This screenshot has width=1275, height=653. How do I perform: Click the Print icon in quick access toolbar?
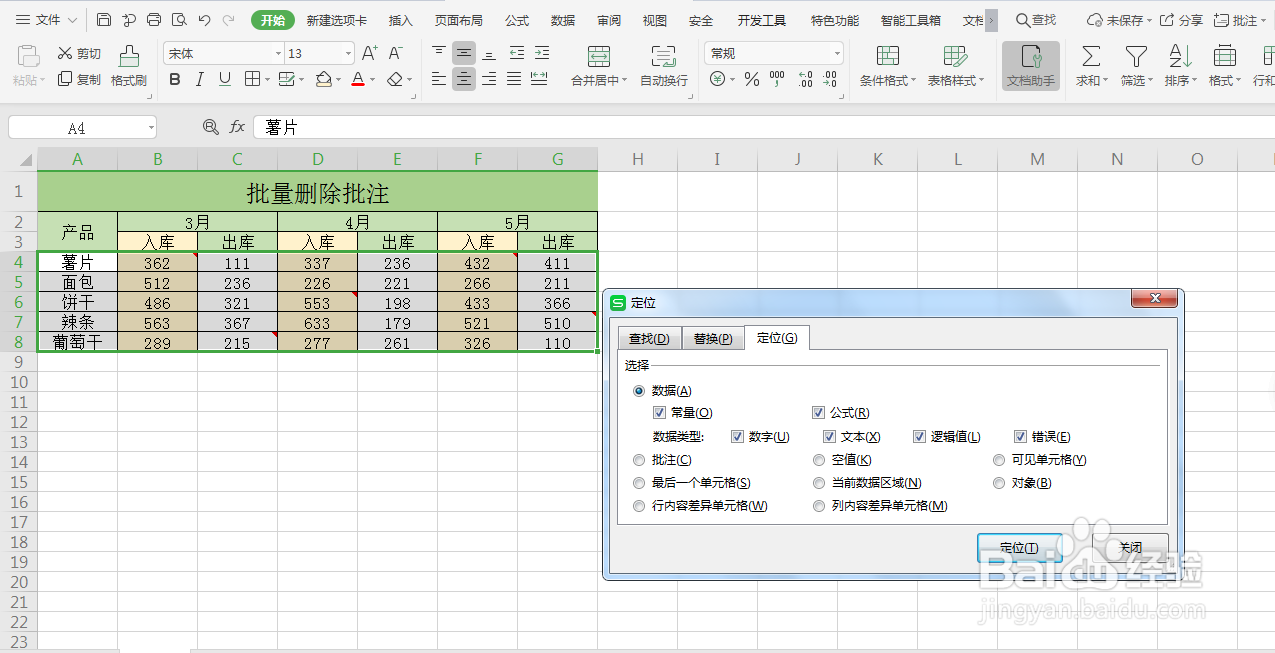click(154, 20)
